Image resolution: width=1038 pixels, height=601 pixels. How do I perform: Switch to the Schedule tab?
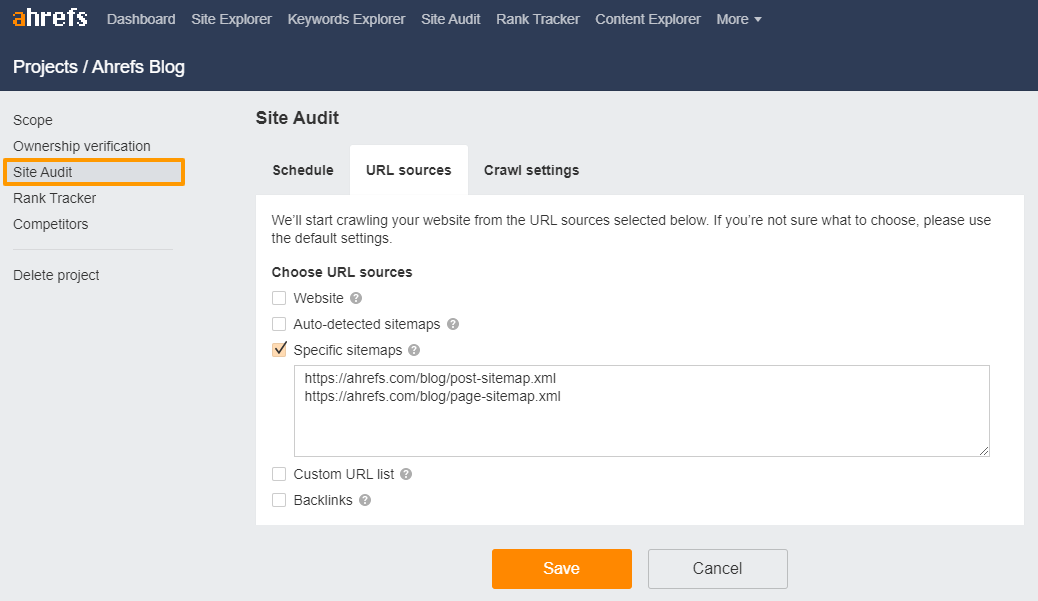click(303, 170)
